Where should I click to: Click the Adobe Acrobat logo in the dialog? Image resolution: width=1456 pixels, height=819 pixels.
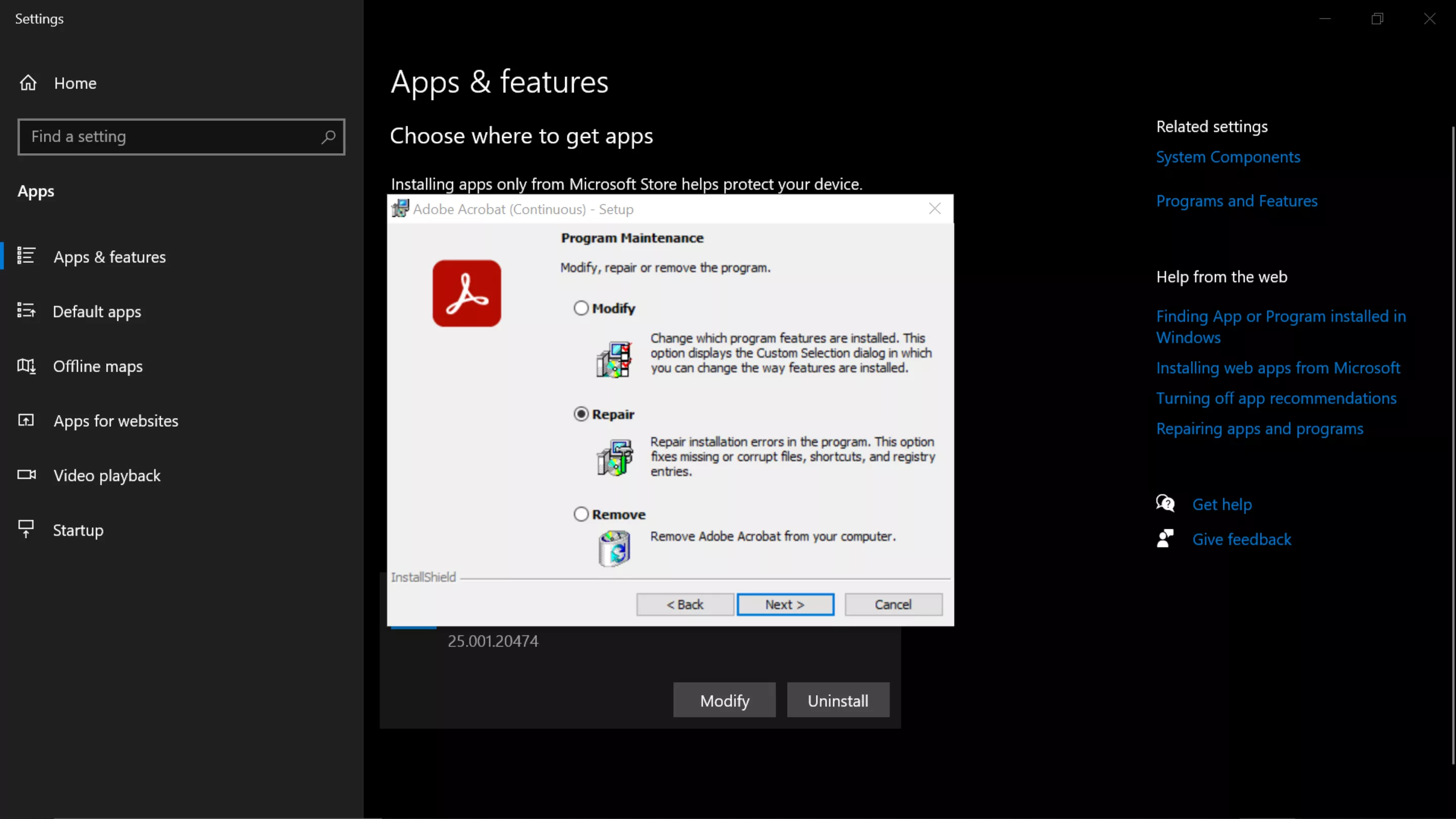point(466,293)
